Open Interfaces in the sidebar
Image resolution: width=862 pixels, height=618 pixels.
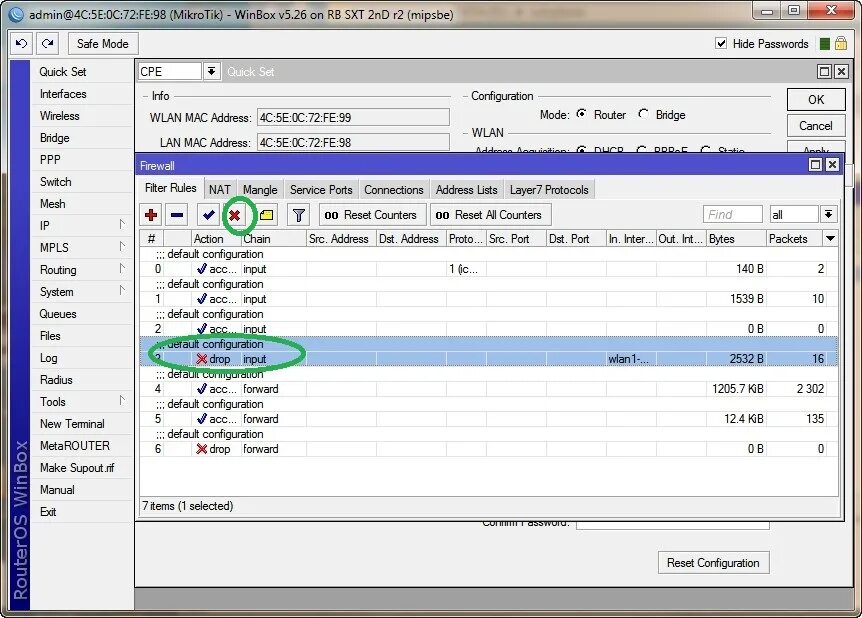pos(63,94)
